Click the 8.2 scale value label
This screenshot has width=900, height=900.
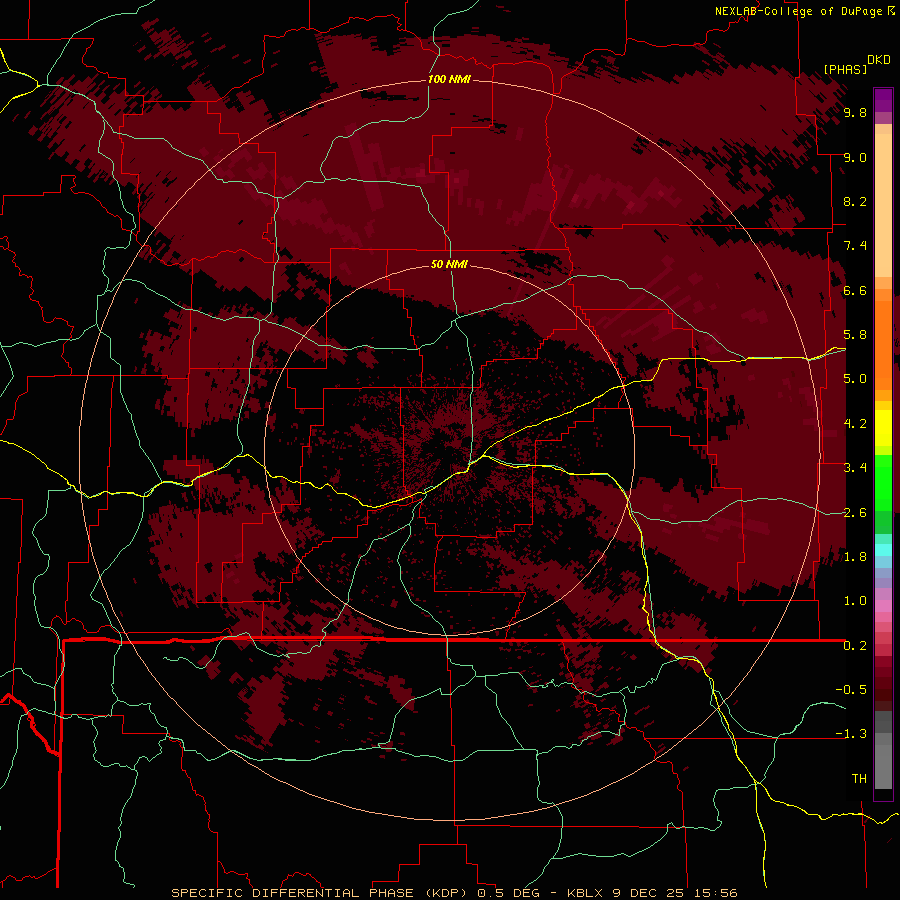(x=855, y=201)
